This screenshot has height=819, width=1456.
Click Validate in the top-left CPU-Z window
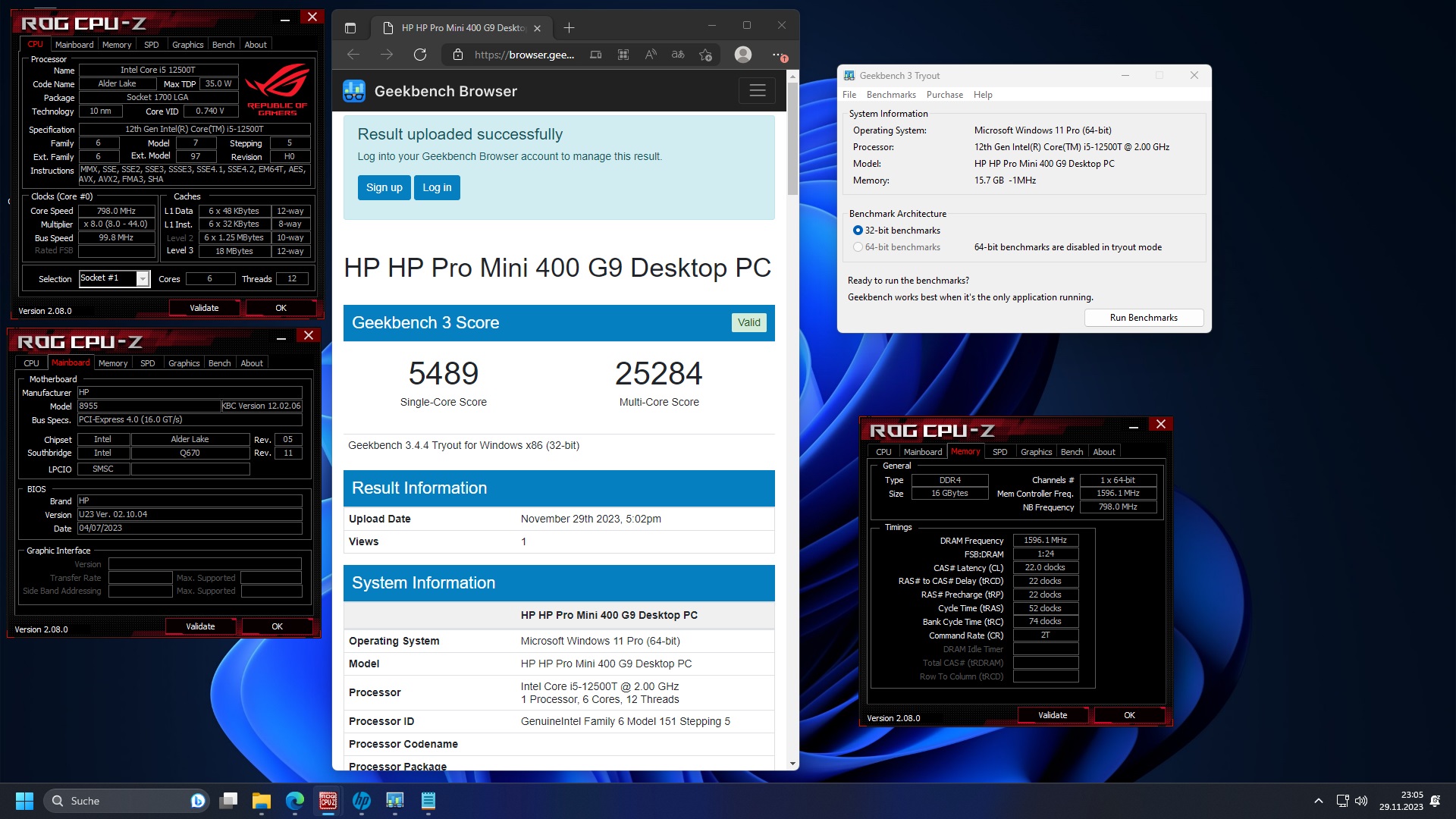tap(204, 308)
